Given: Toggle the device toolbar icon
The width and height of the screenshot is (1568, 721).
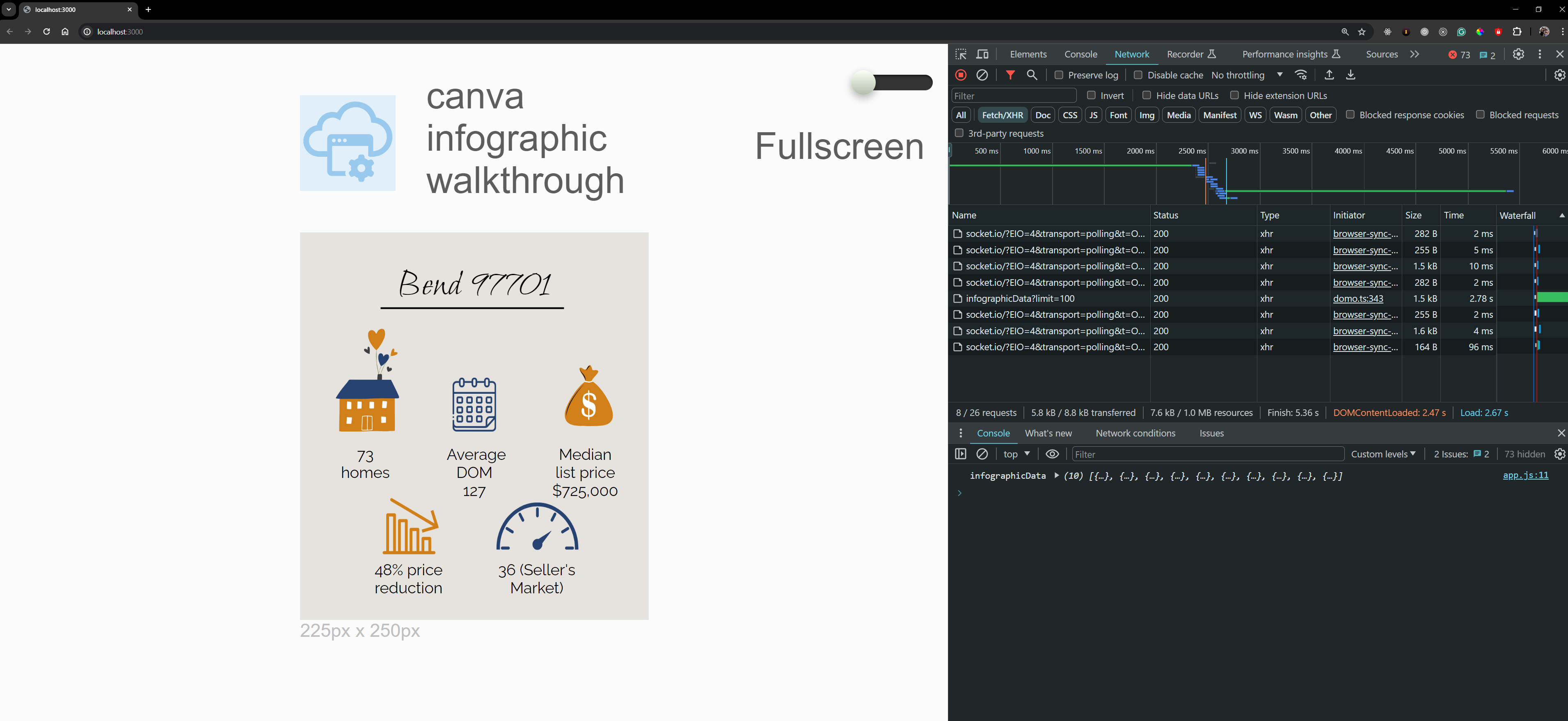Looking at the screenshot, I should [982, 54].
